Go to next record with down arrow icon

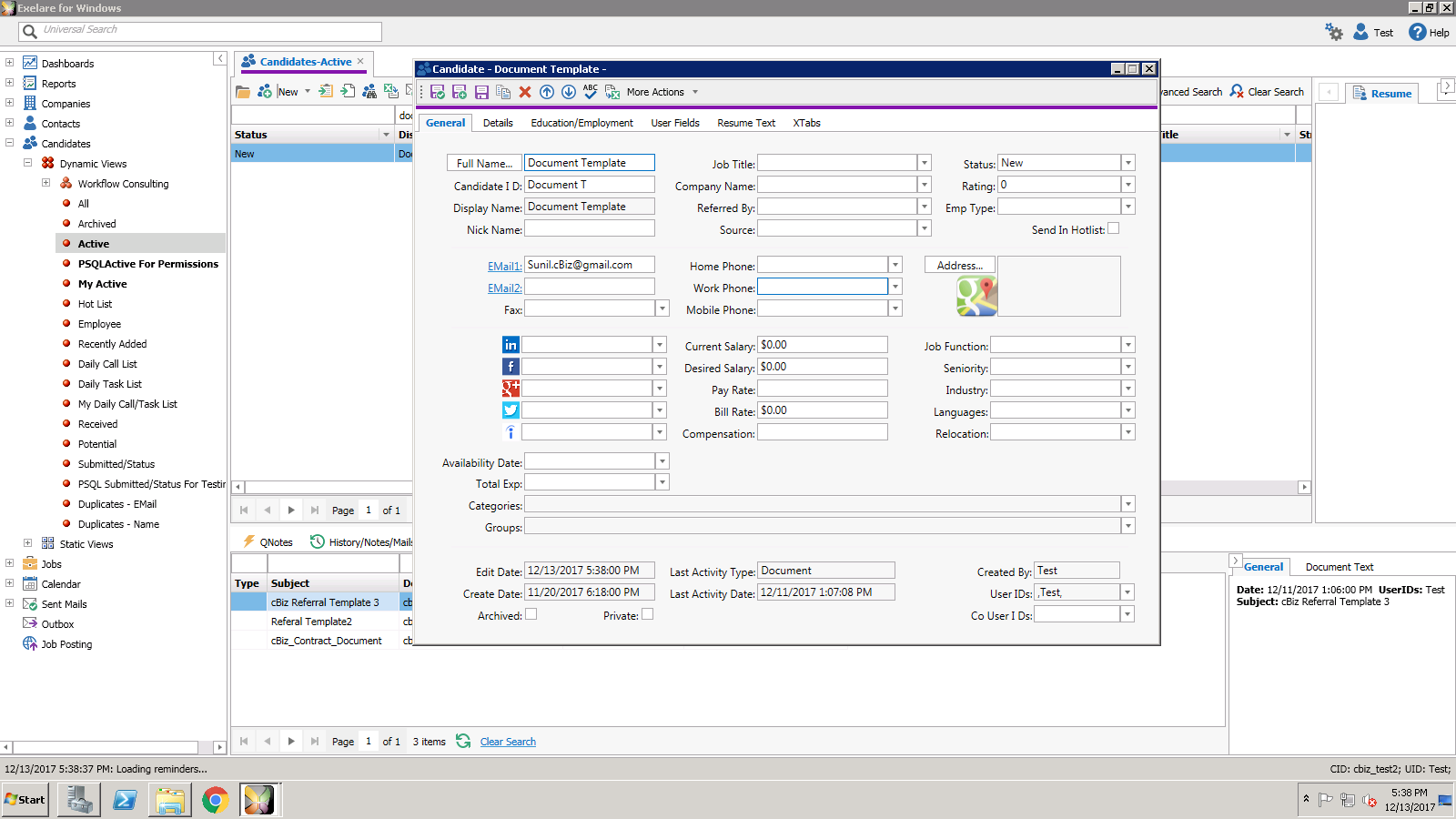pos(569,92)
